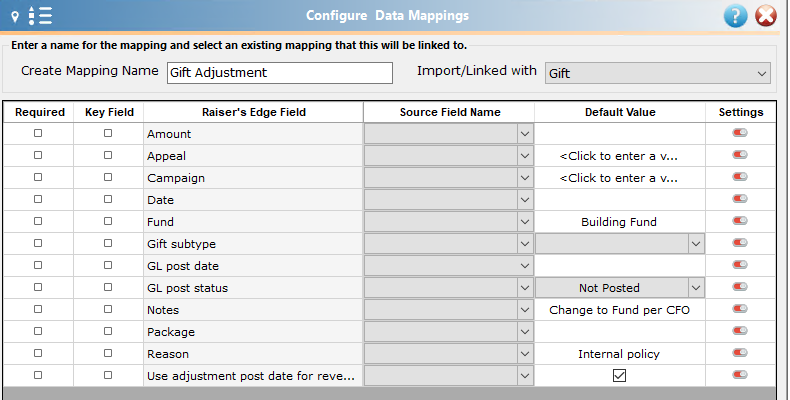Viewport: 790px width, 400px height.
Task: Check the Key Field box for Fund
Action: coord(108,221)
